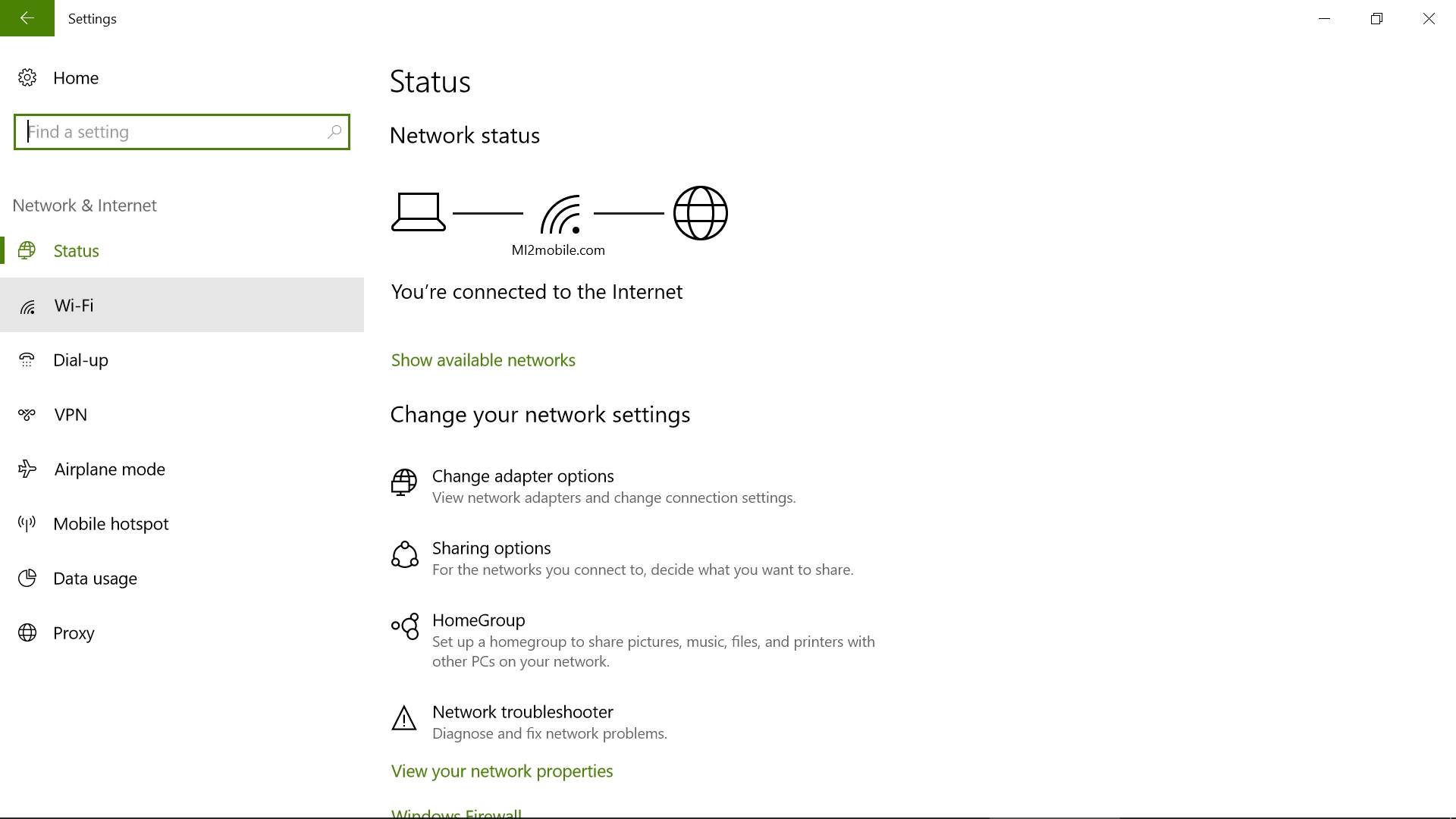Click the Home gear icon
The image size is (1456, 819).
(x=27, y=77)
